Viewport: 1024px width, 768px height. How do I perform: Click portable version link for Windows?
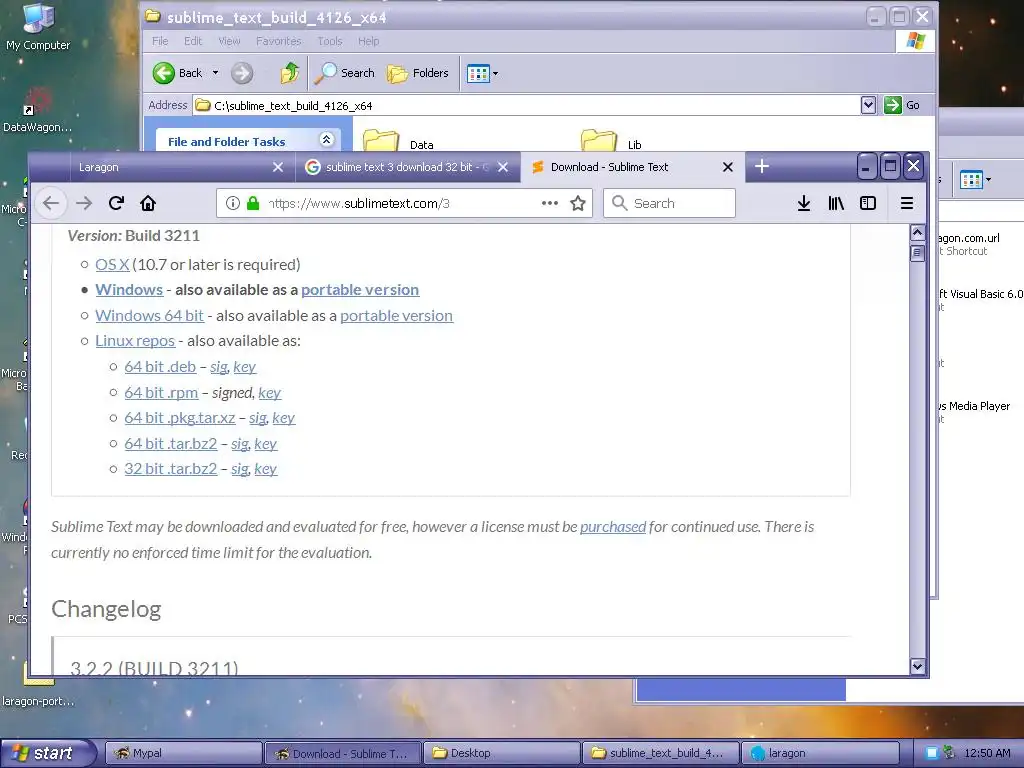360,289
